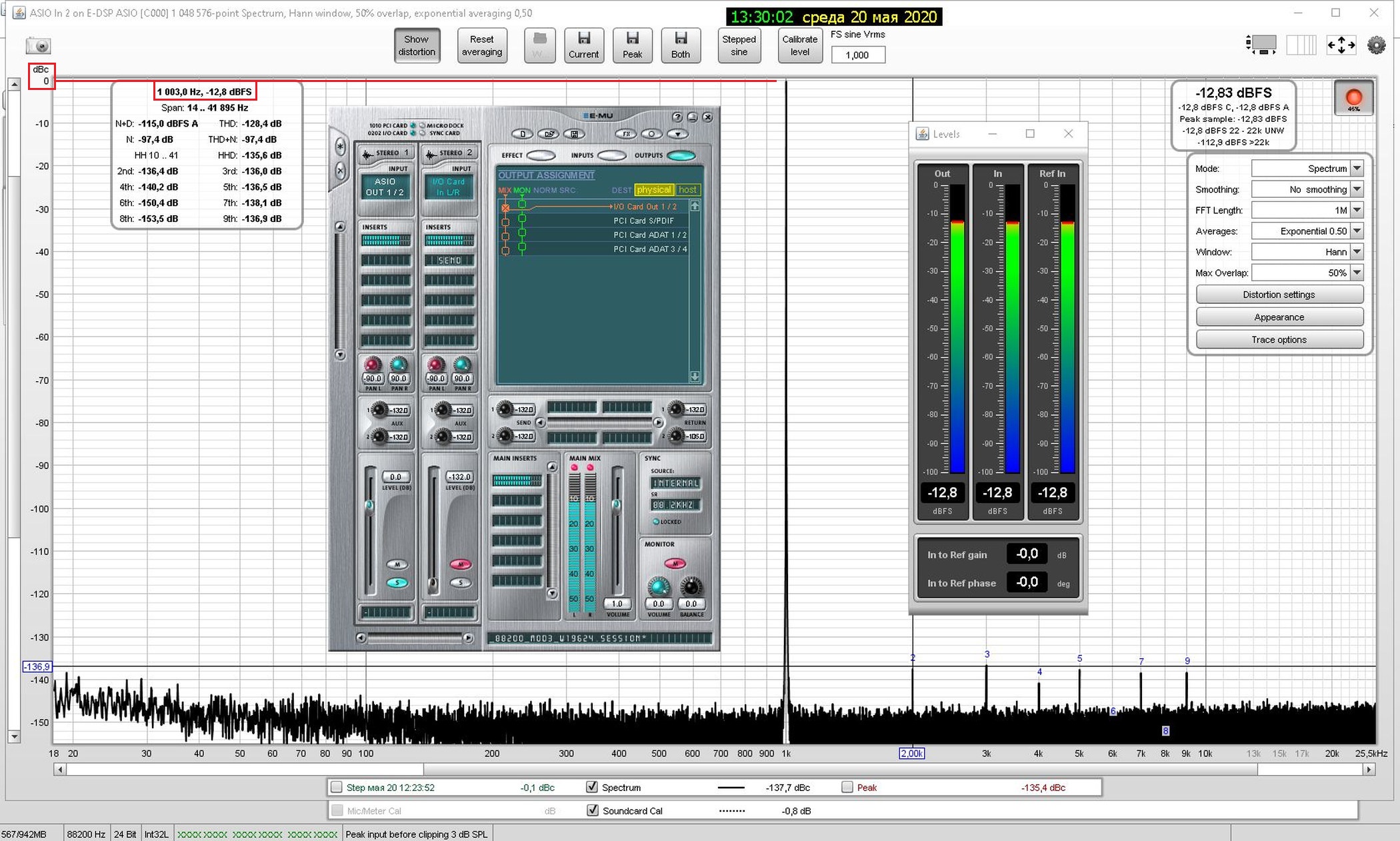The height and width of the screenshot is (841, 1400).
Task: Click the Stepped sine button
Action: tap(739, 45)
